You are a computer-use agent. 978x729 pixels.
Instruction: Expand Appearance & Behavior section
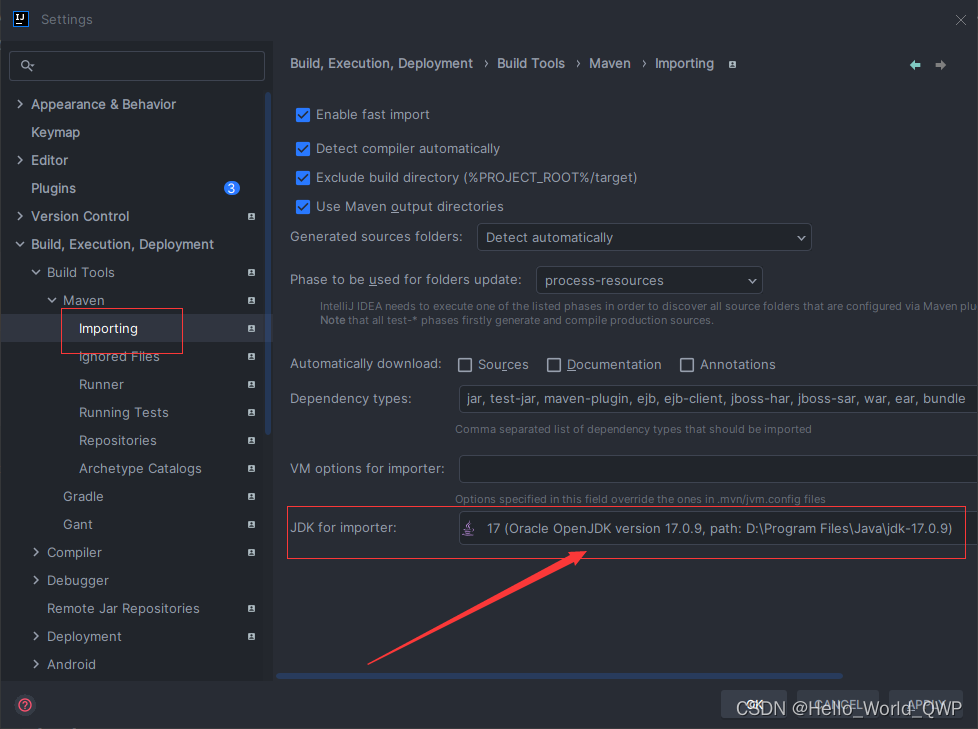tap(20, 104)
